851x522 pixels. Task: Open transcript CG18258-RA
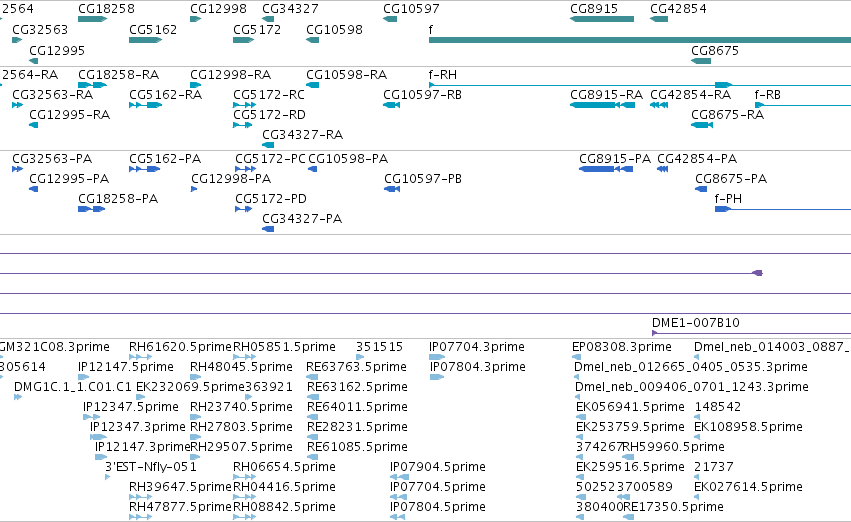click(118, 75)
